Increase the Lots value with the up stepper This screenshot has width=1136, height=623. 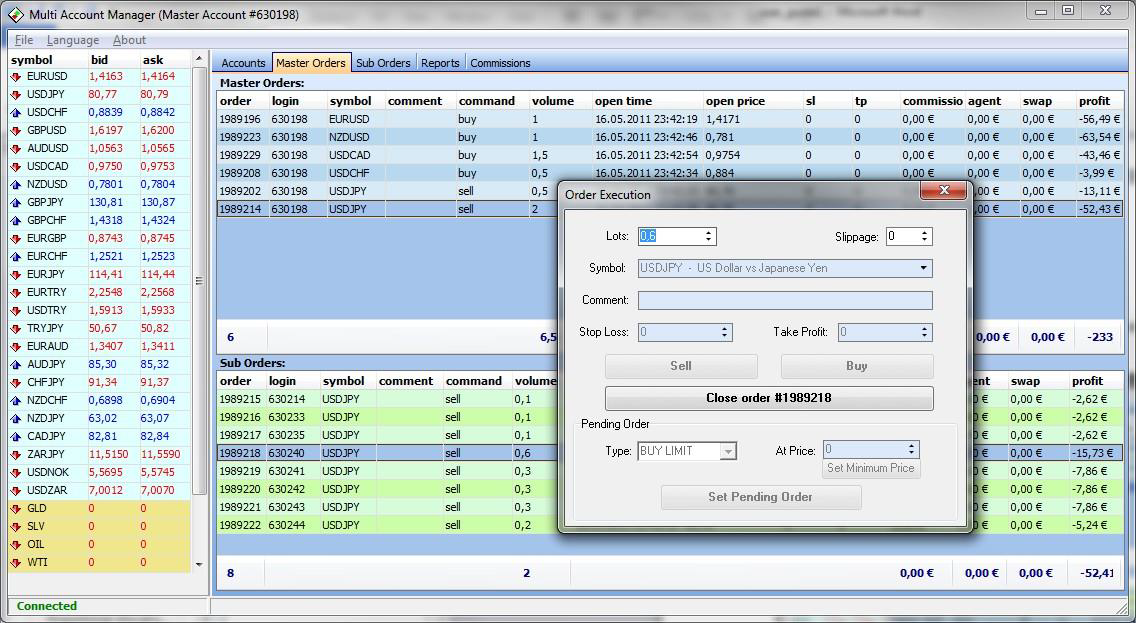pyautogui.click(x=709, y=232)
